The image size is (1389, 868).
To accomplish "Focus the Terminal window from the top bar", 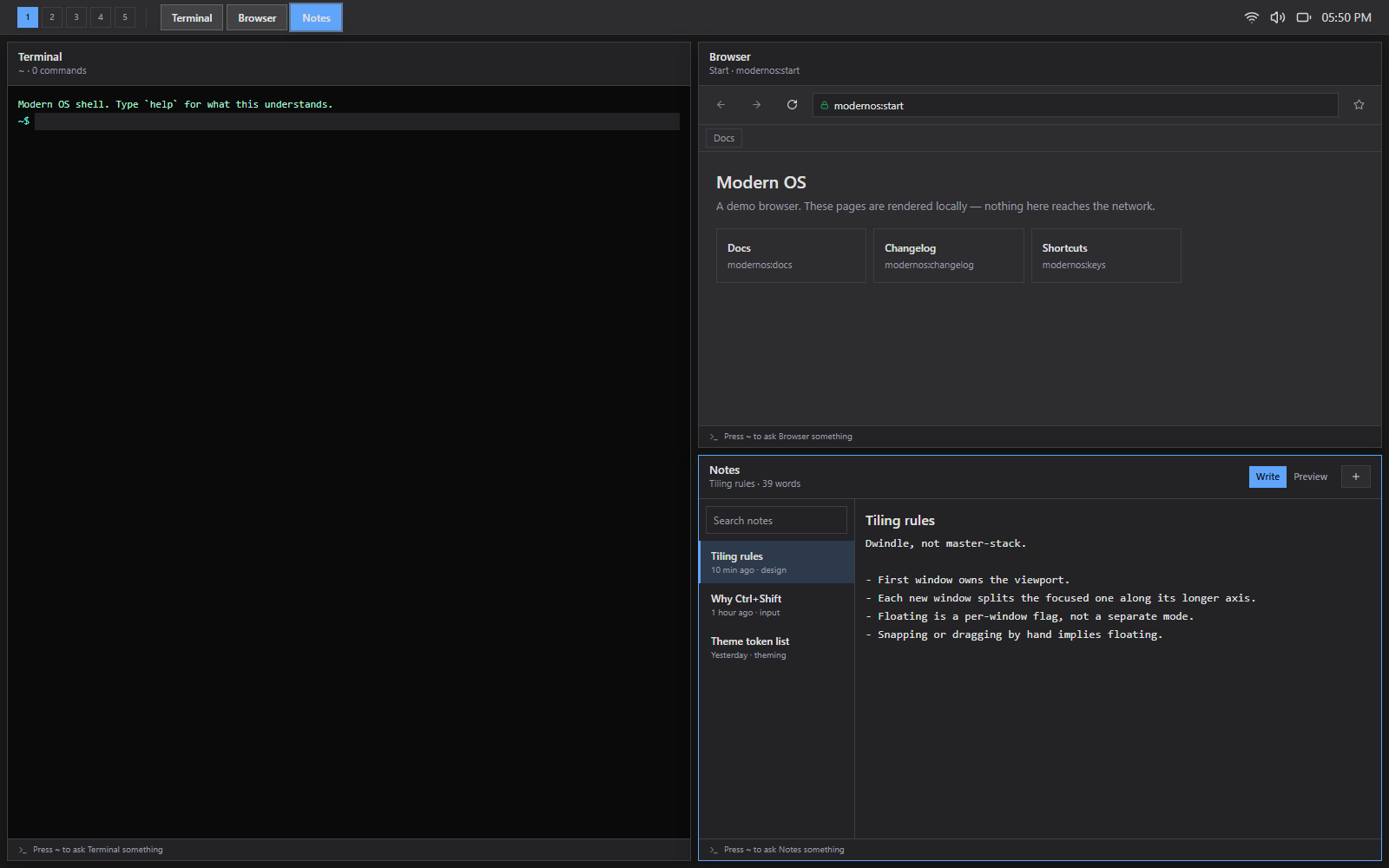I will 192,17.
